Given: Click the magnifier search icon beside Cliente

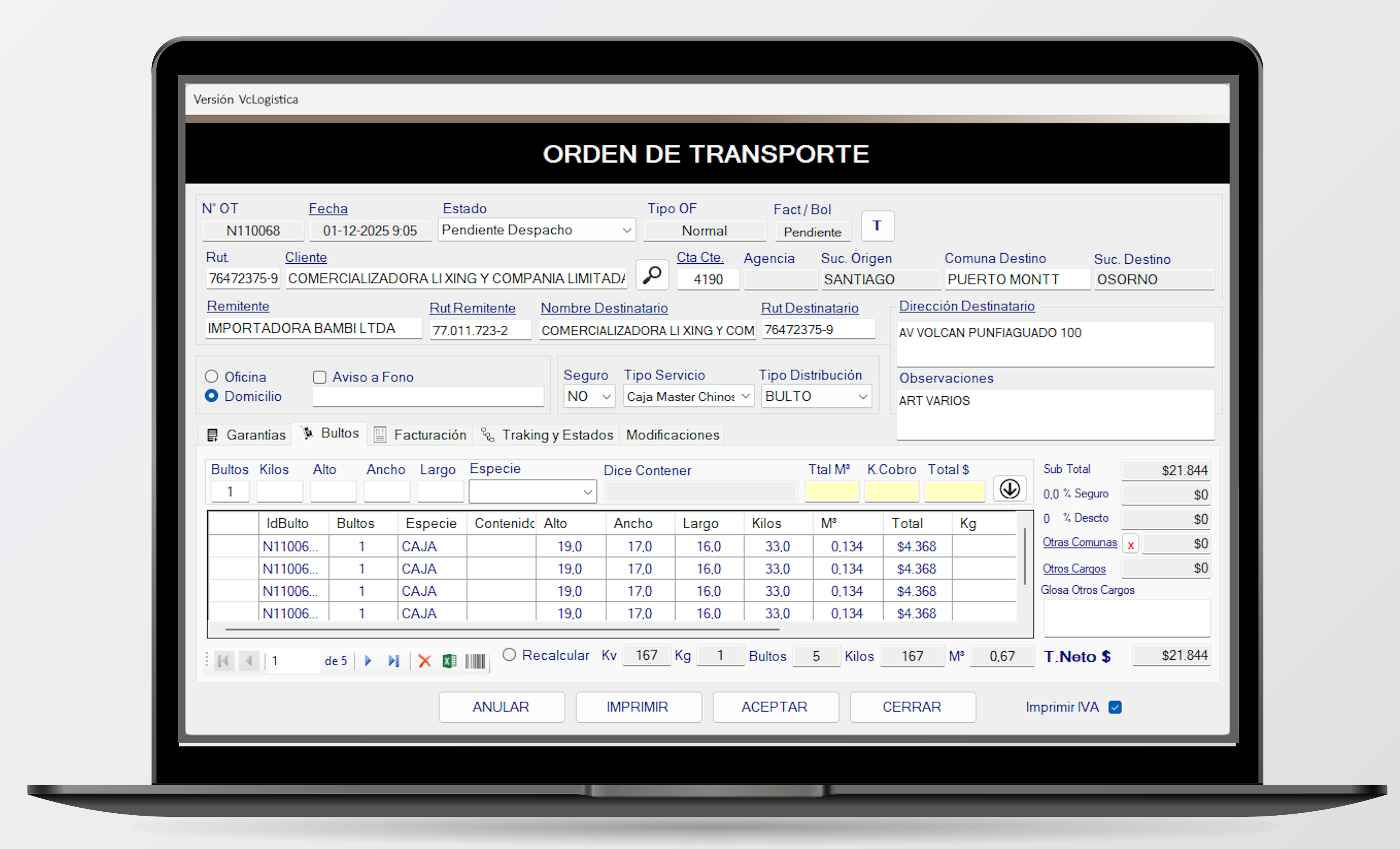Looking at the screenshot, I should pos(652,276).
